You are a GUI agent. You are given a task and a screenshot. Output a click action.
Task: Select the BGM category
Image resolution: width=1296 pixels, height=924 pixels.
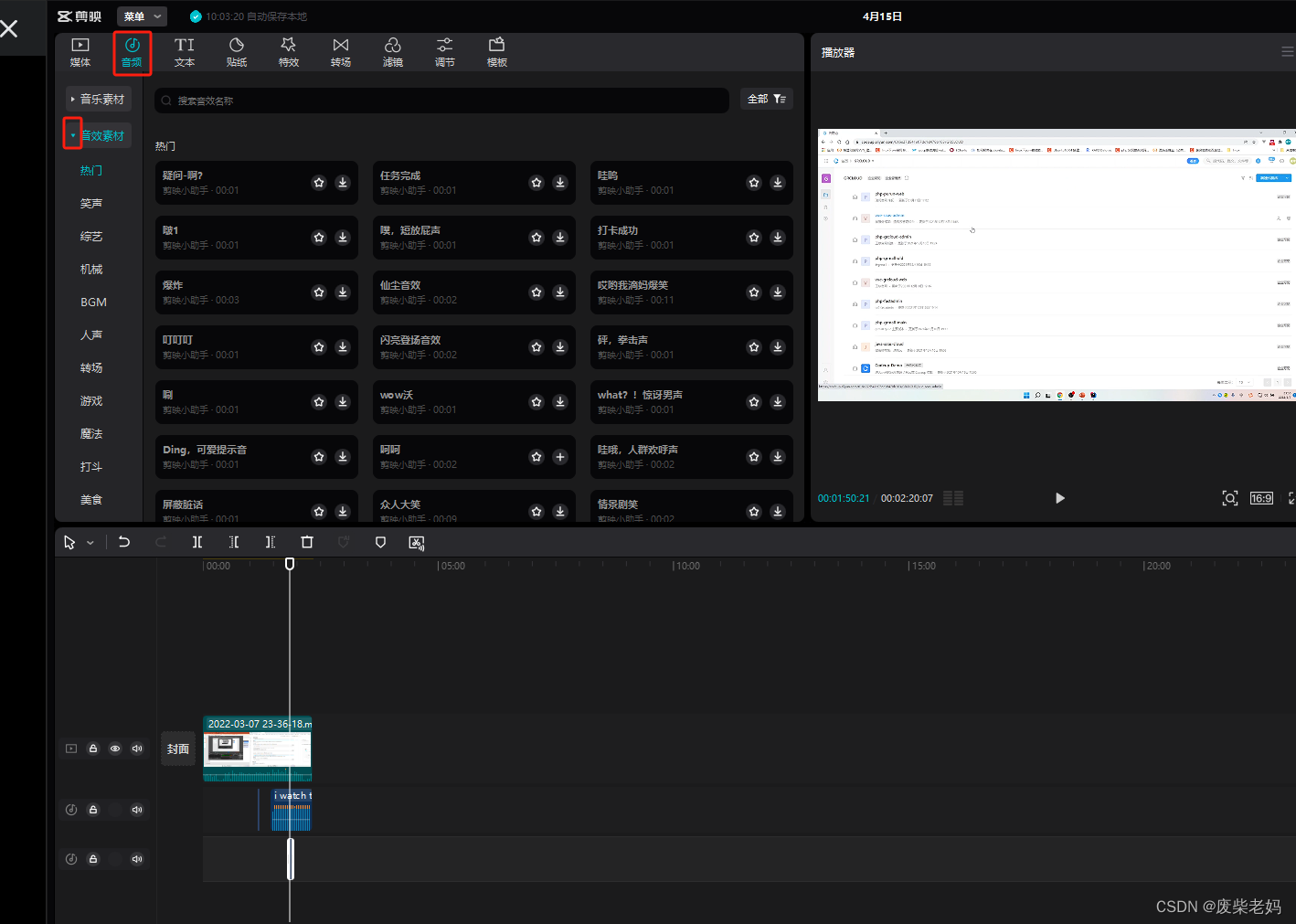pyautogui.click(x=93, y=303)
